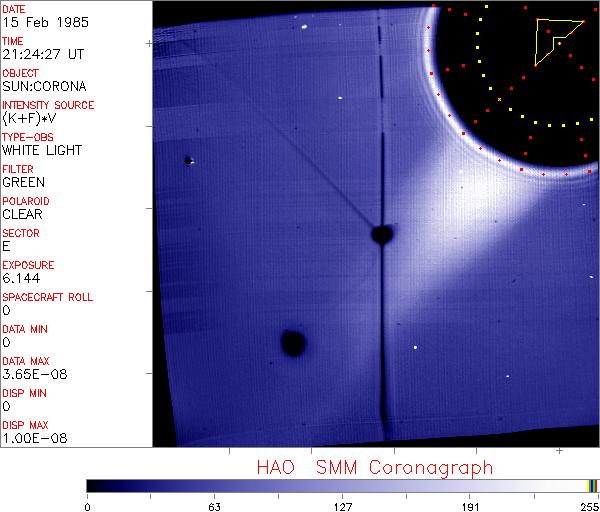Select the exposure value 6.144
This screenshot has width=600, height=512.
tap(21, 278)
